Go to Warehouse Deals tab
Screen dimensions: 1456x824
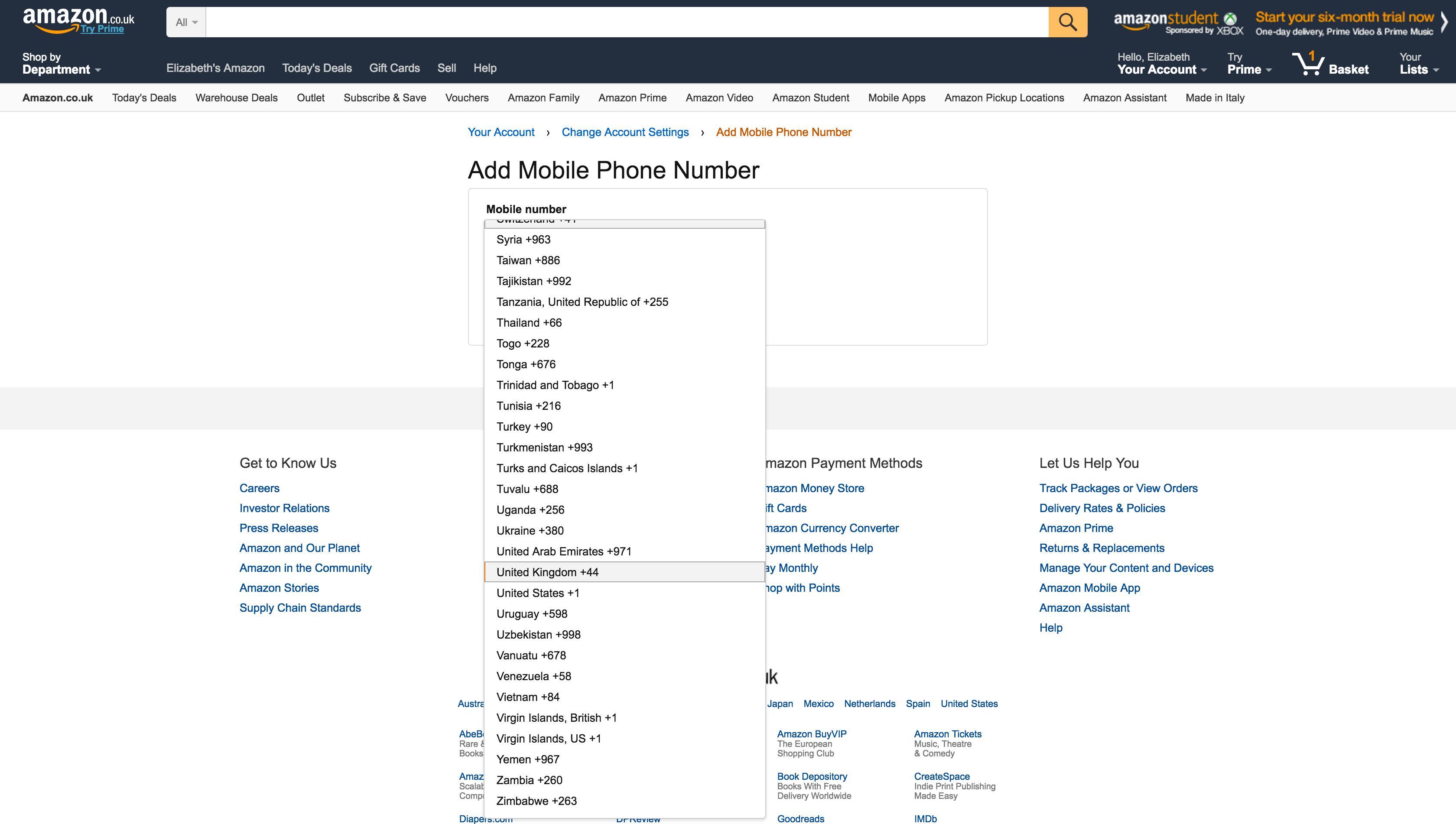[236, 97]
